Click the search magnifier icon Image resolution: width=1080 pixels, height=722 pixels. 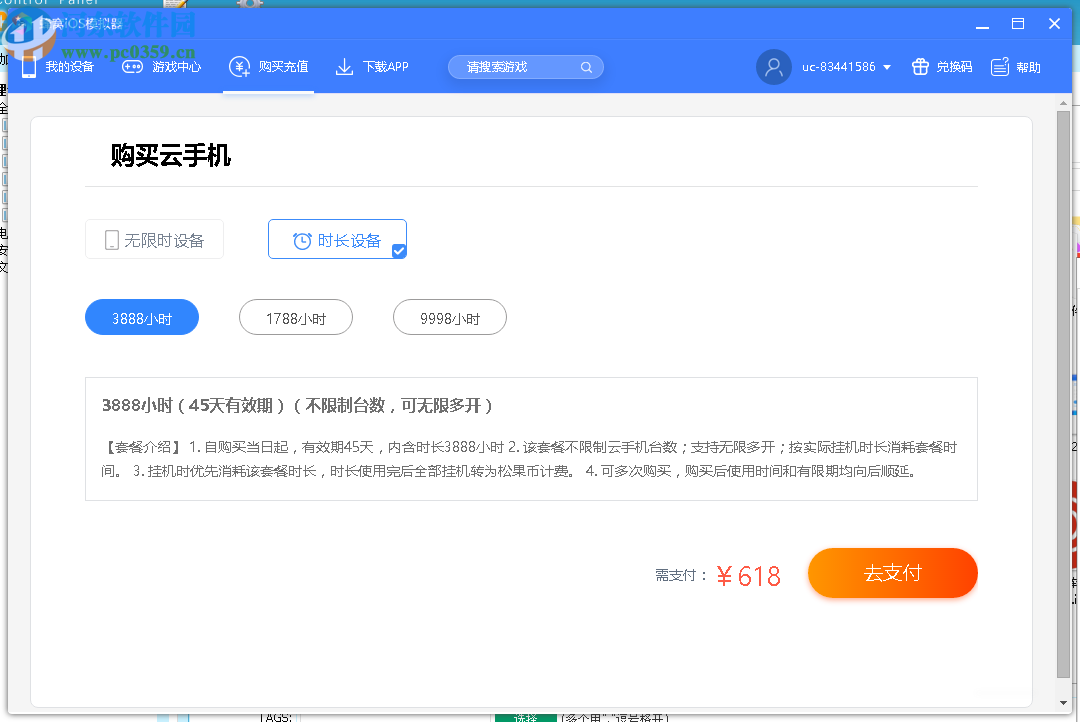point(586,66)
